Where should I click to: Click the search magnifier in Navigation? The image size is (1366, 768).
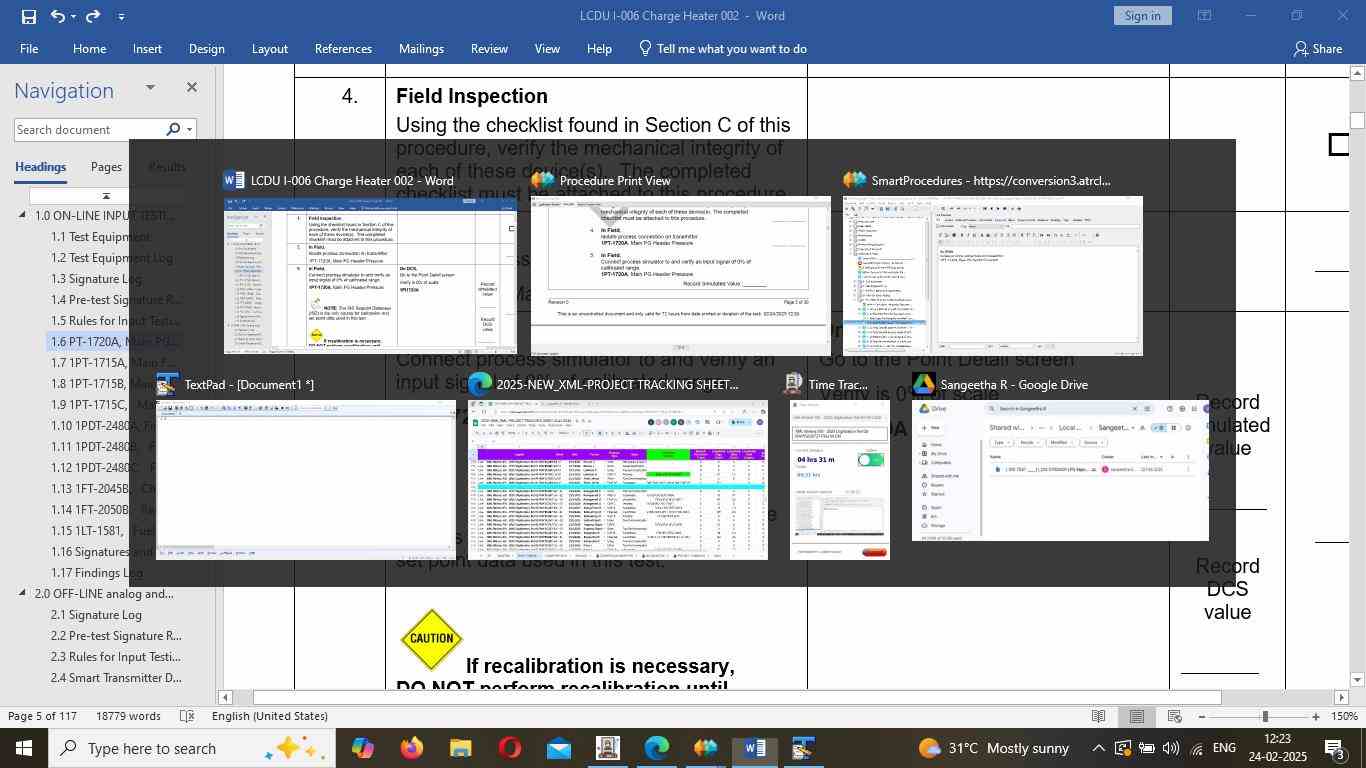(173, 129)
